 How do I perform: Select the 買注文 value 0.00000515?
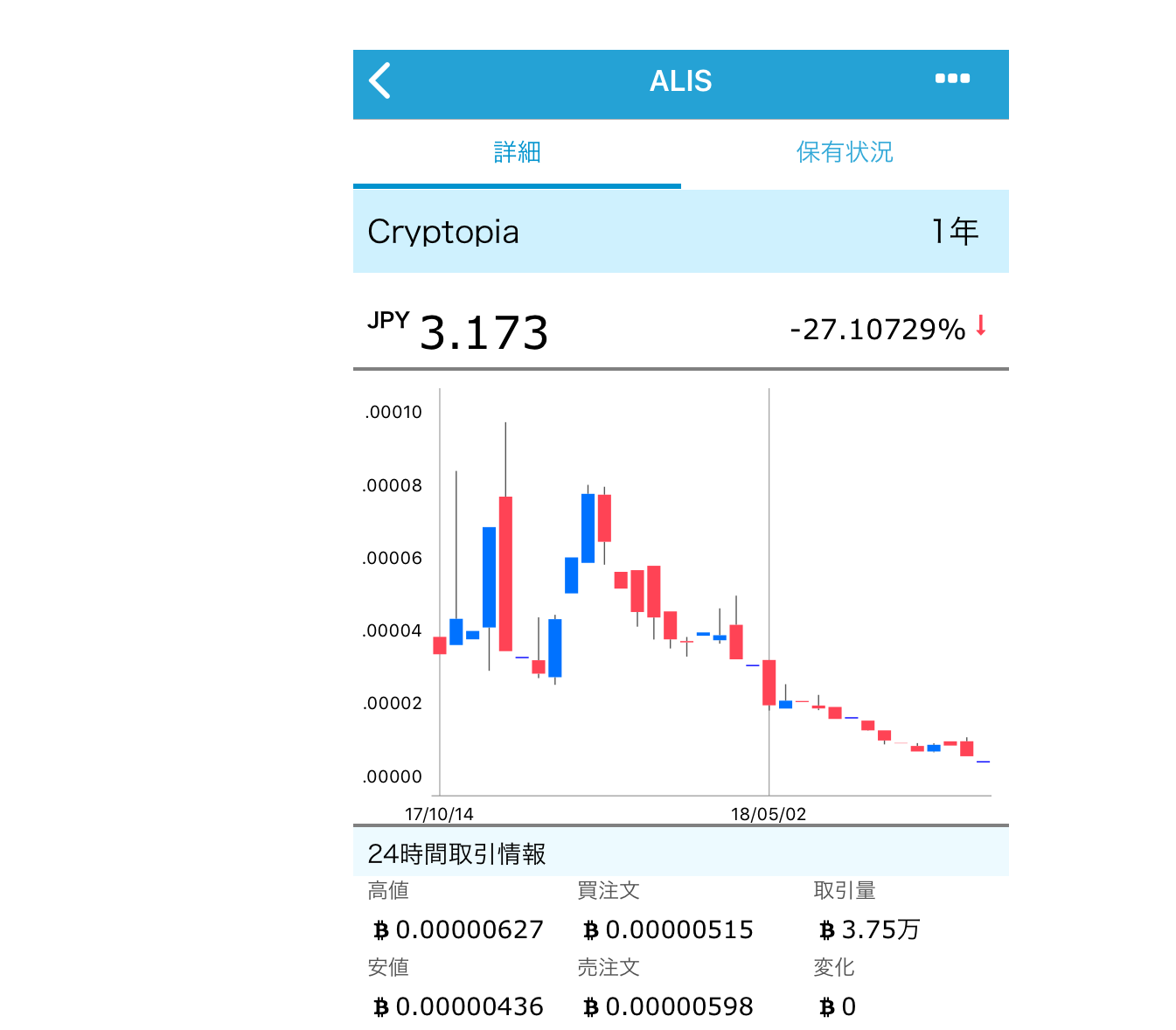[x=678, y=929]
